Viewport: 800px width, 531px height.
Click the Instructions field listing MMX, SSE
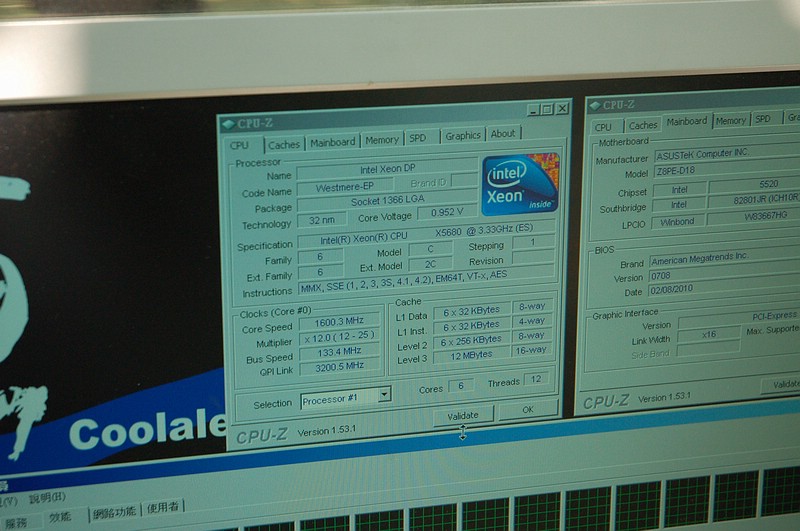426,281
